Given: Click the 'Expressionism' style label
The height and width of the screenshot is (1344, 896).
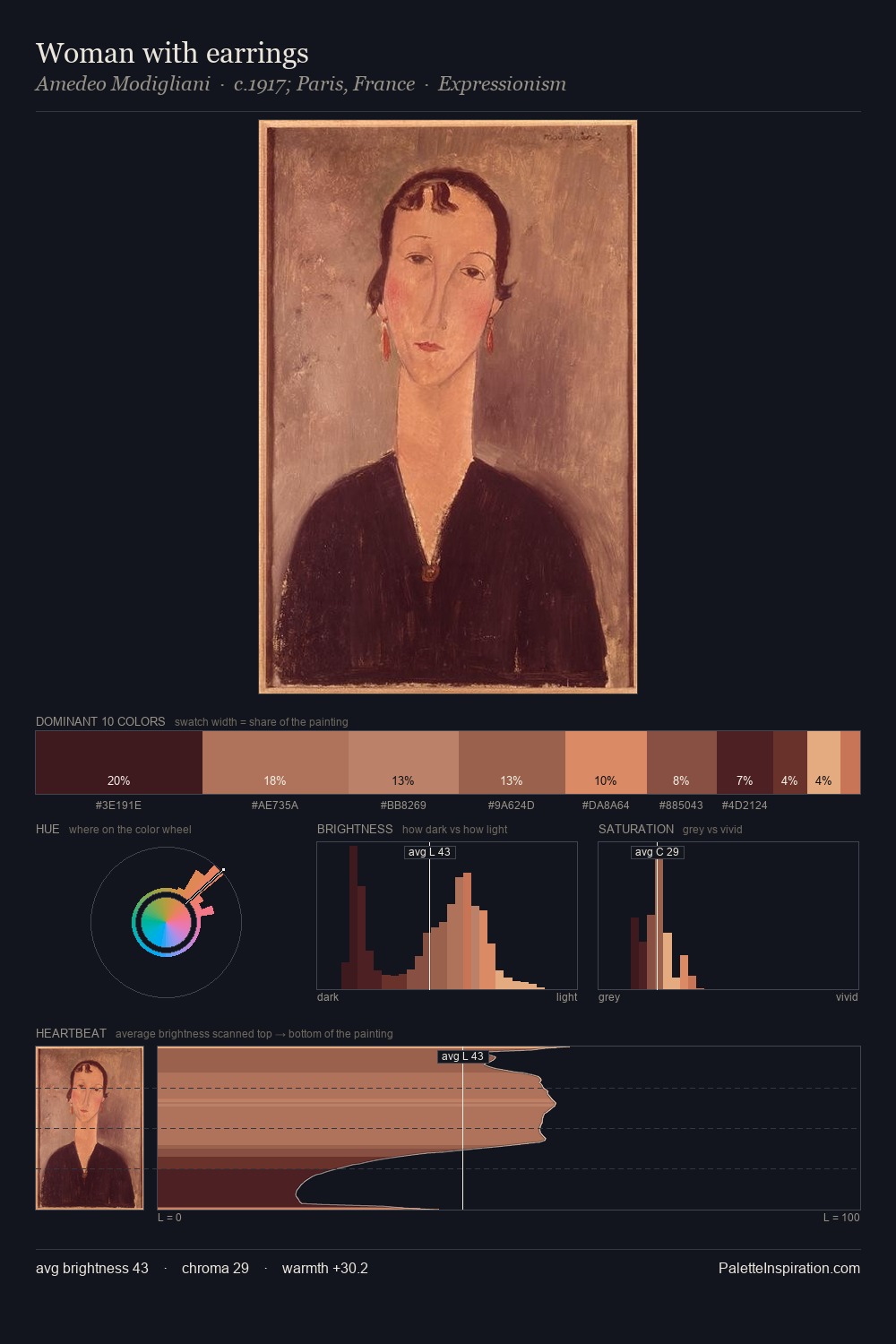Looking at the screenshot, I should point(502,84).
